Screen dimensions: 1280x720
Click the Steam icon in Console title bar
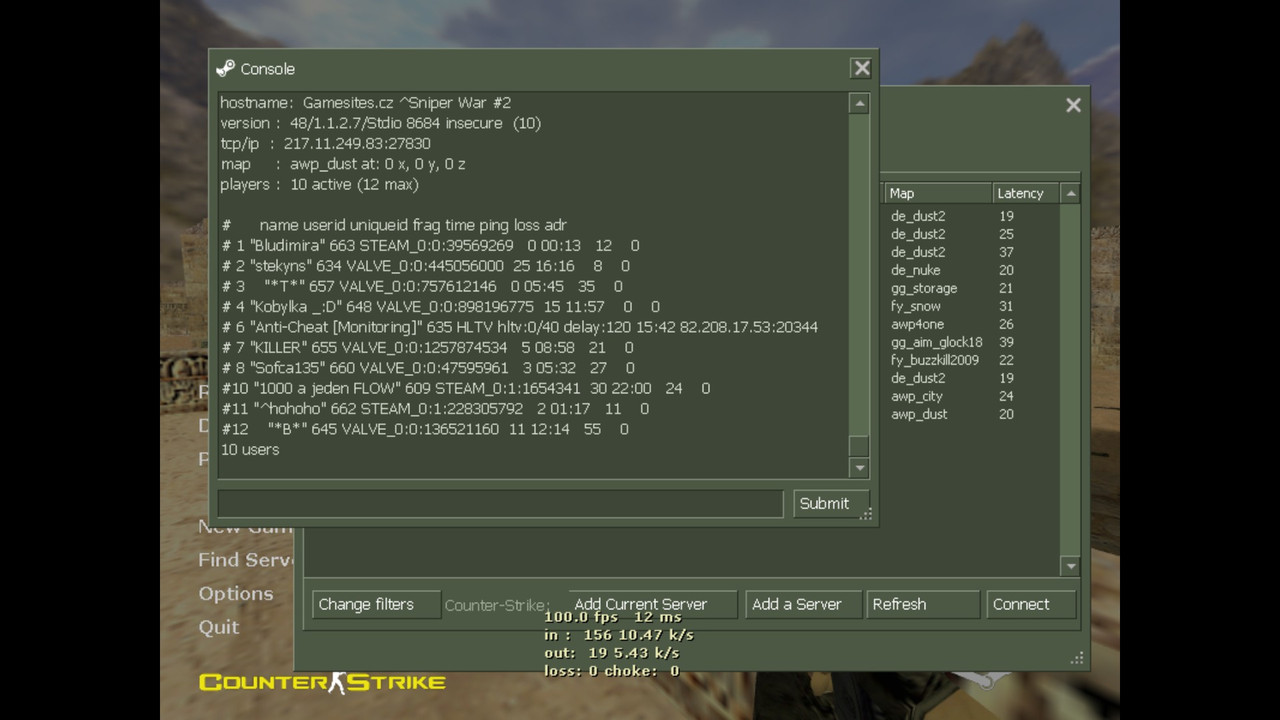point(226,68)
